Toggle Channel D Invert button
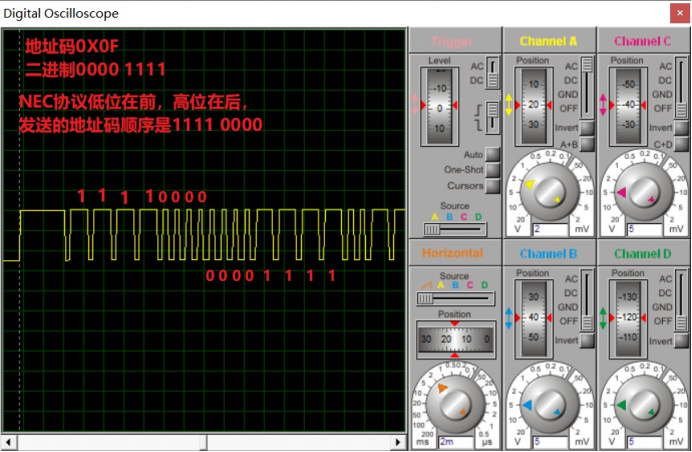This screenshot has height=452, width=692. tap(681, 340)
